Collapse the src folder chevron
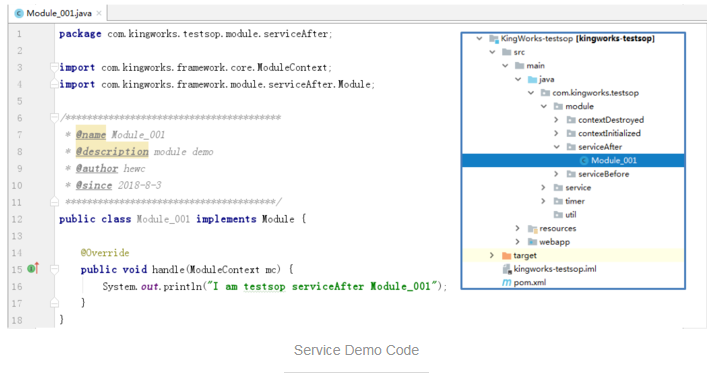This screenshot has height=377, width=714. coord(492,52)
